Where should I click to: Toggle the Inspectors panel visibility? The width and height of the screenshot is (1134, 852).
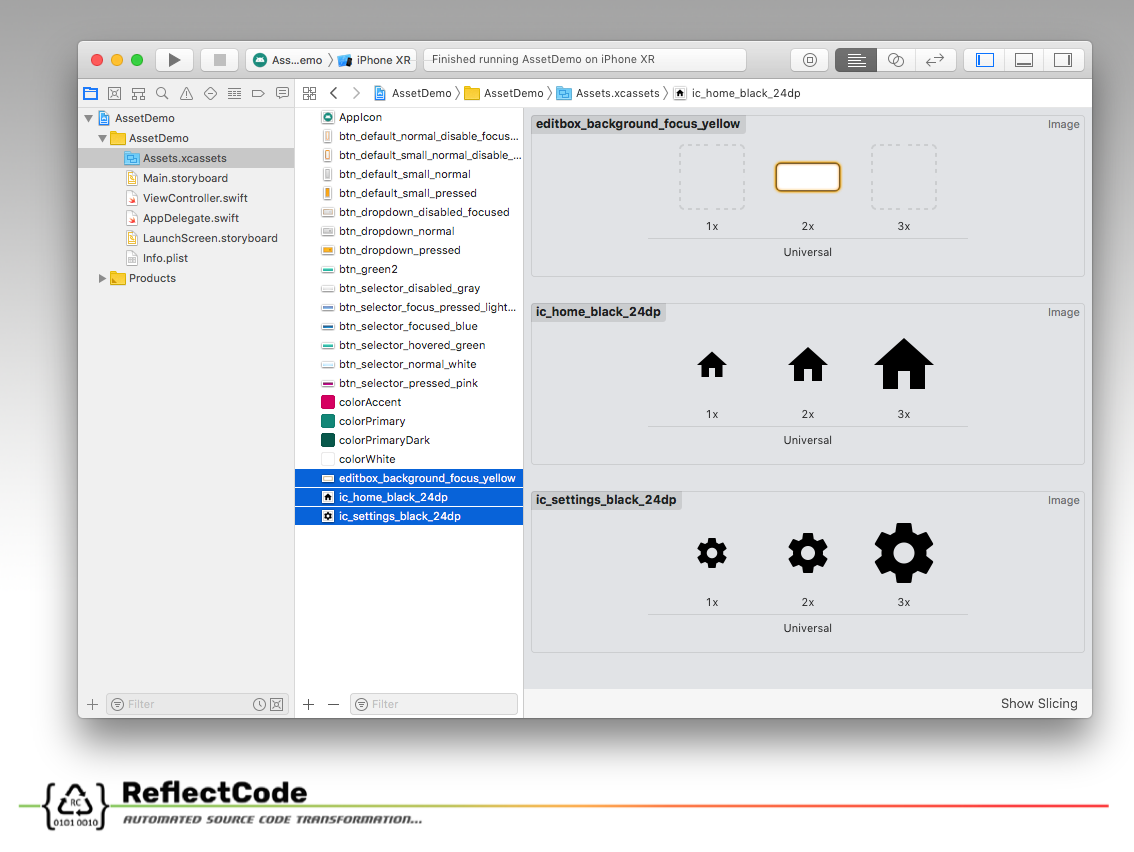tap(1063, 60)
